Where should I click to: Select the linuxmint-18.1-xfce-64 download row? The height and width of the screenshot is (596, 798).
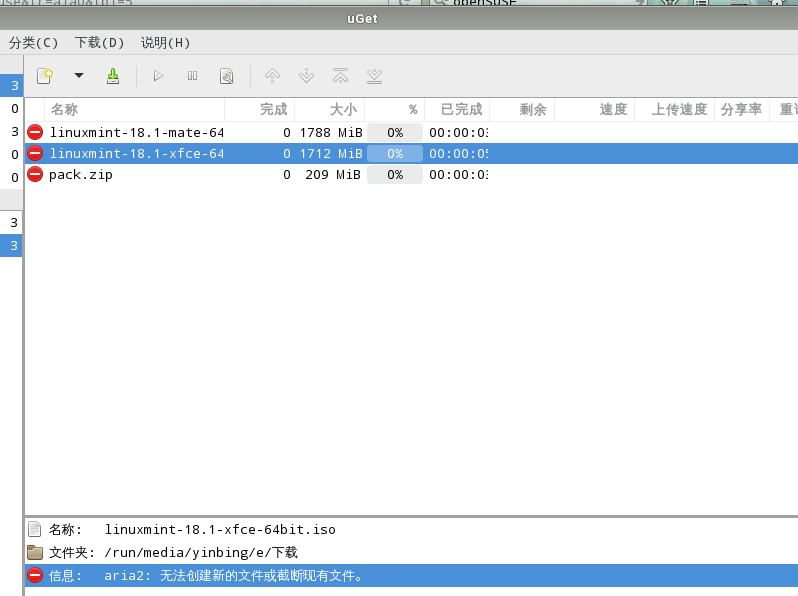pos(411,153)
